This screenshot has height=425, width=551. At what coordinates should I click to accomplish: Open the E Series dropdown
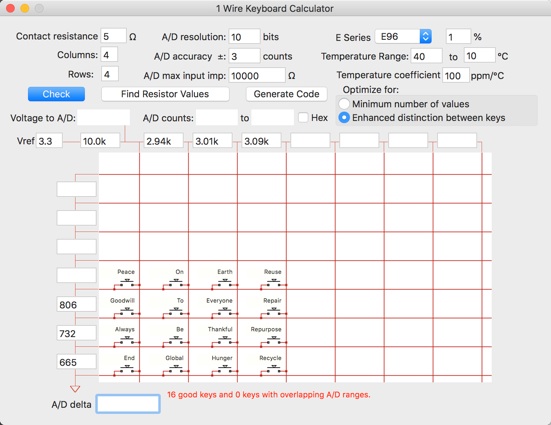pyautogui.click(x=403, y=37)
